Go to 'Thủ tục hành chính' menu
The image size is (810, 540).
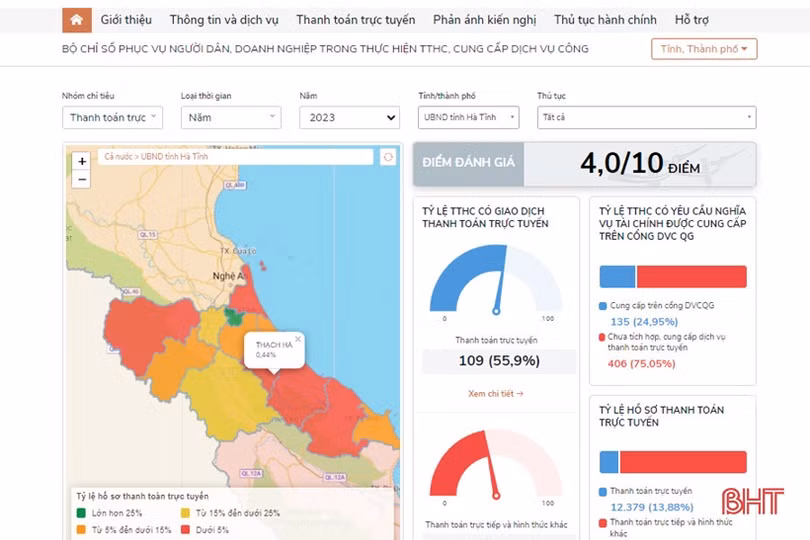(x=605, y=20)
